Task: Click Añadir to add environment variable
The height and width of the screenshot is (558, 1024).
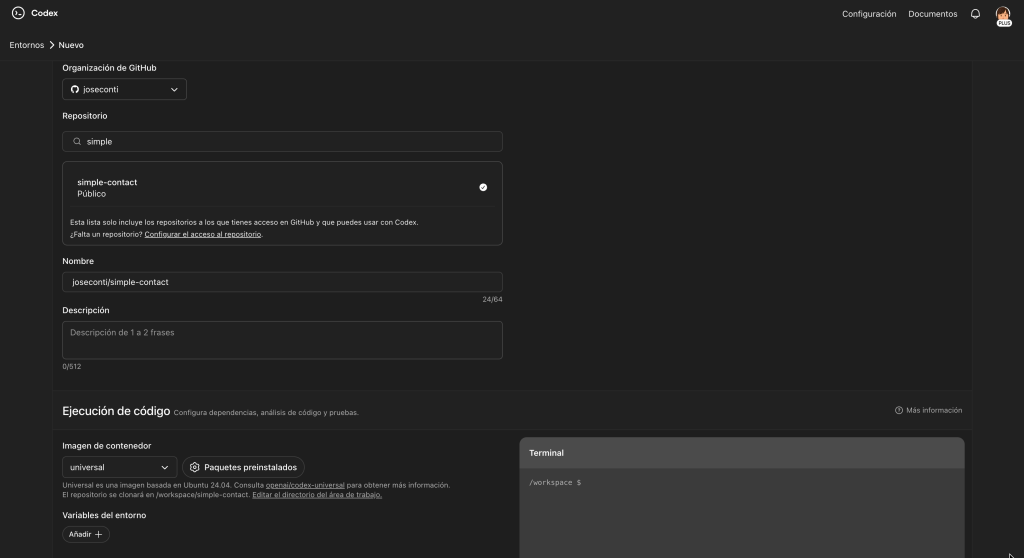Action: [86, 534]
